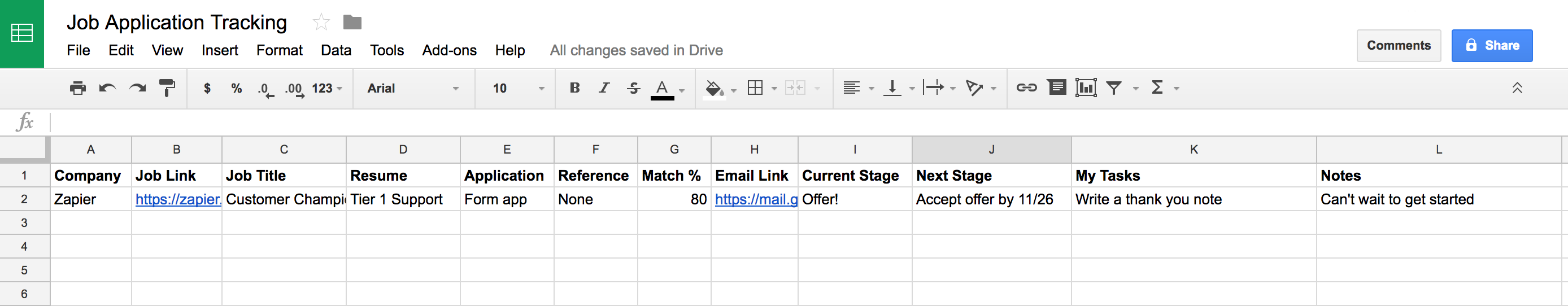Open the Tools menu

pyautogui.click(x=387, y=50)
